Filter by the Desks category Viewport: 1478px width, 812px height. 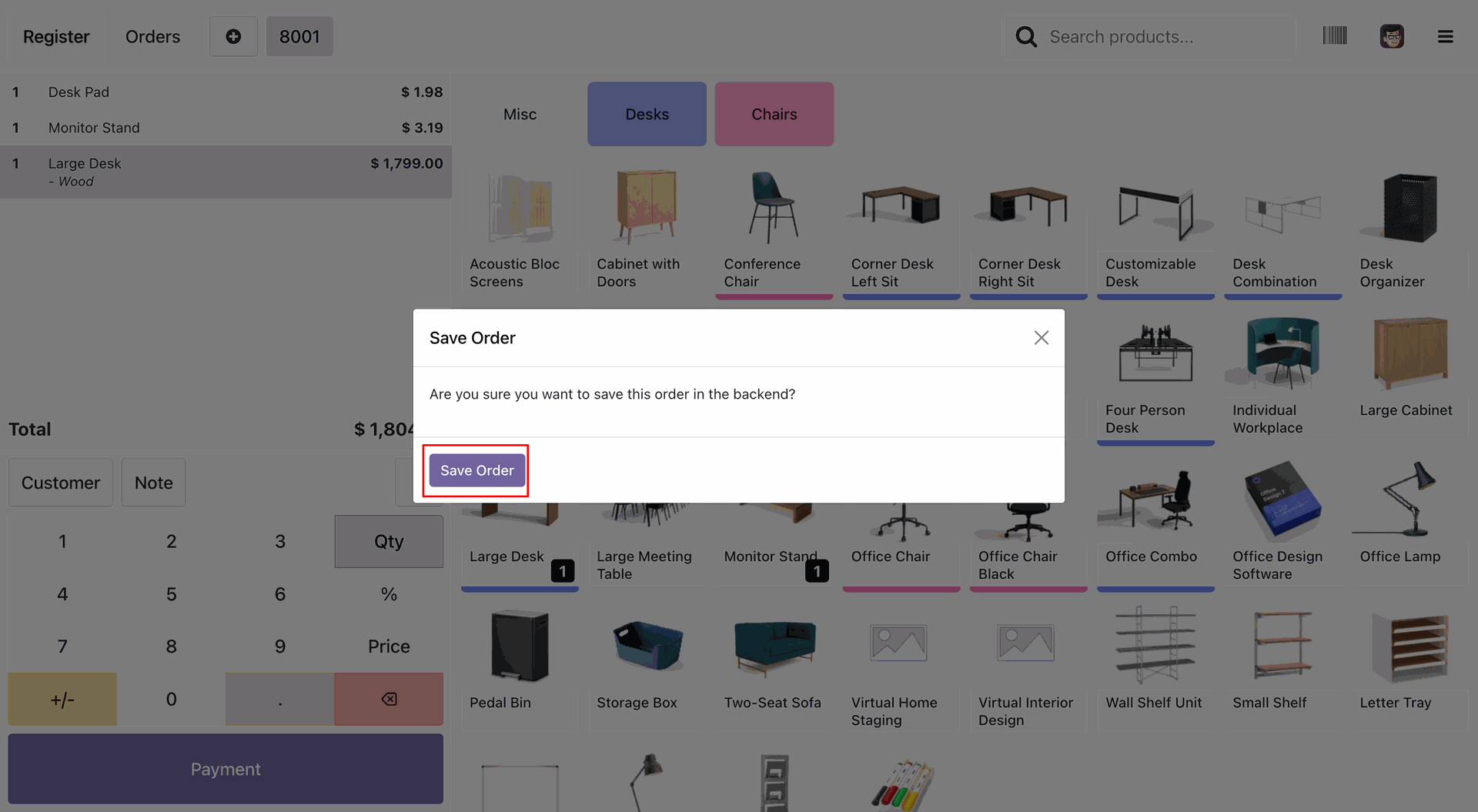pos(647,114)
